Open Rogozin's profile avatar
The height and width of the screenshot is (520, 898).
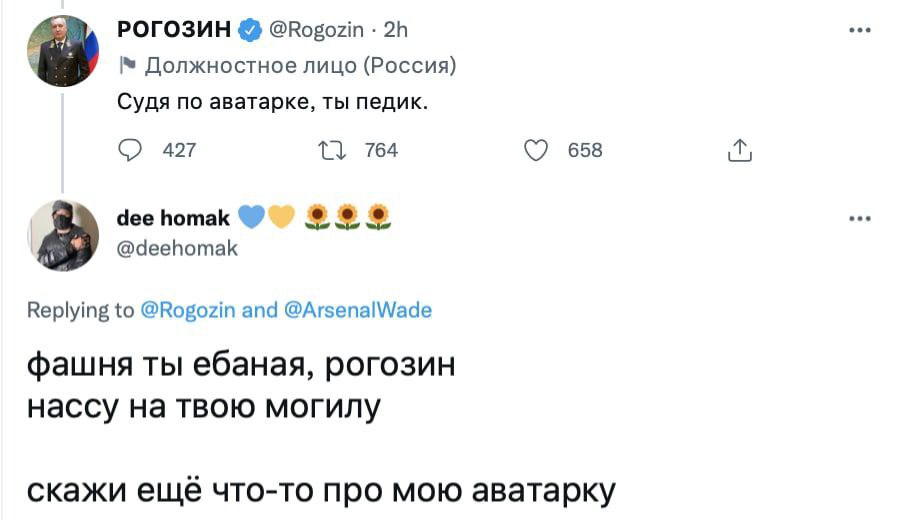[62, 50]
